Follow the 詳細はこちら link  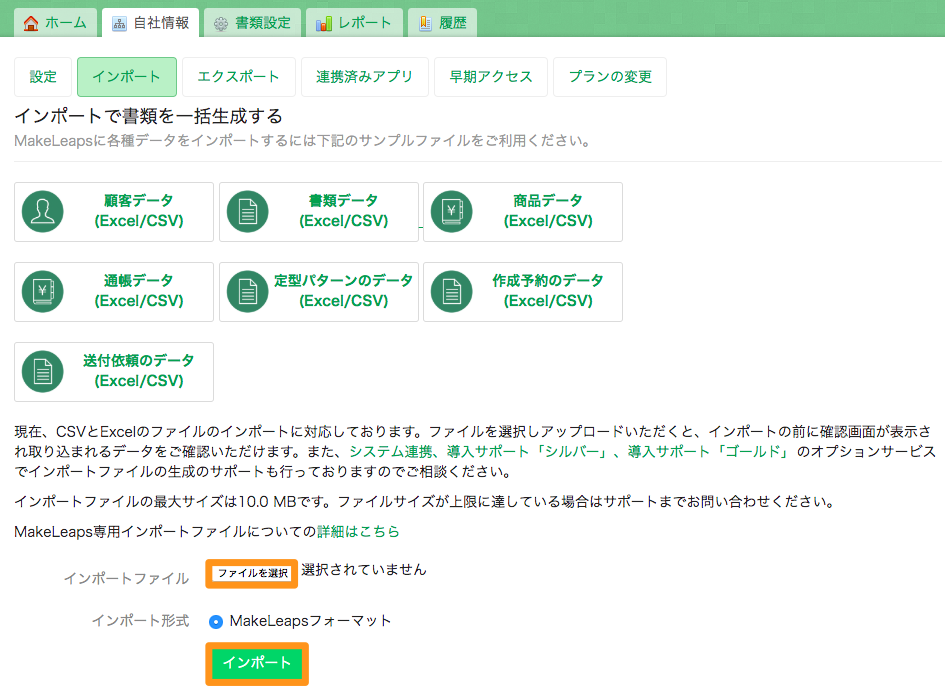pyautogui.click(x=358, y=531)
